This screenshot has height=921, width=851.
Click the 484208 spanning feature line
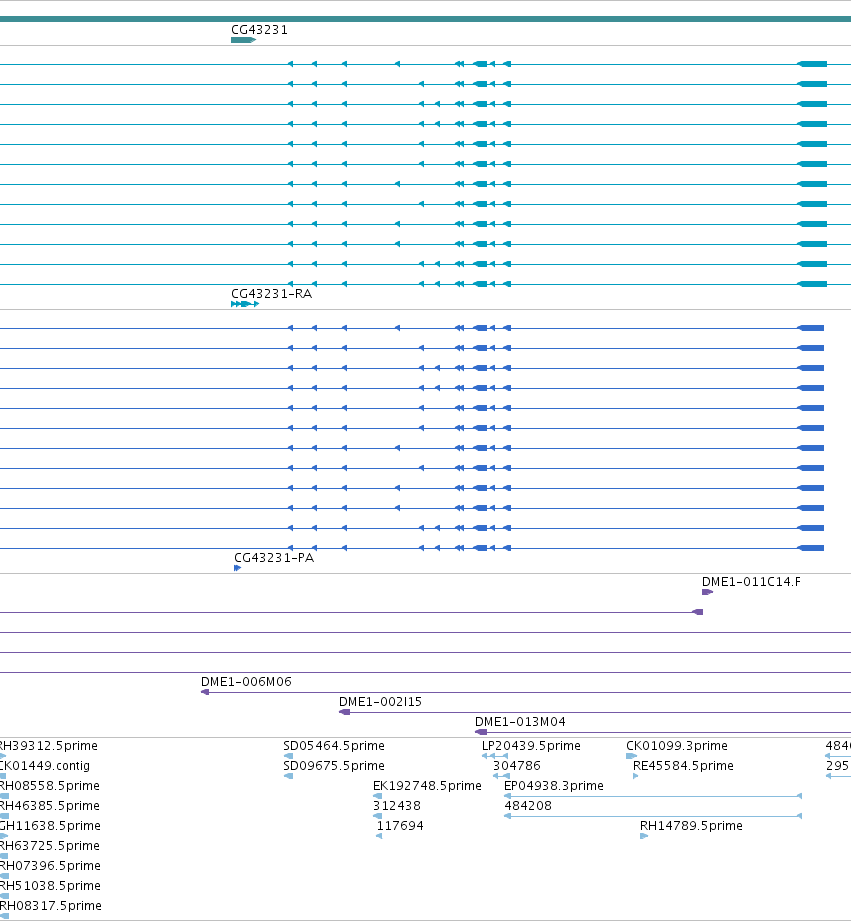(x=653, y=816)
